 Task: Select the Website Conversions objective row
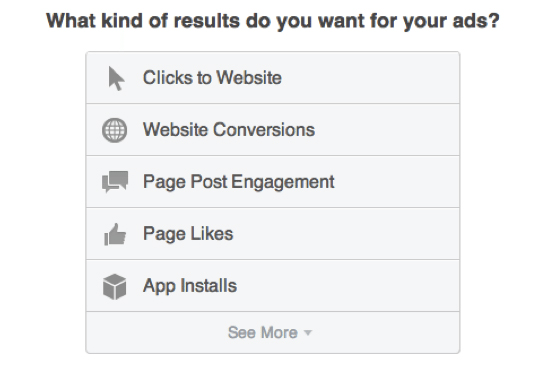273,130
